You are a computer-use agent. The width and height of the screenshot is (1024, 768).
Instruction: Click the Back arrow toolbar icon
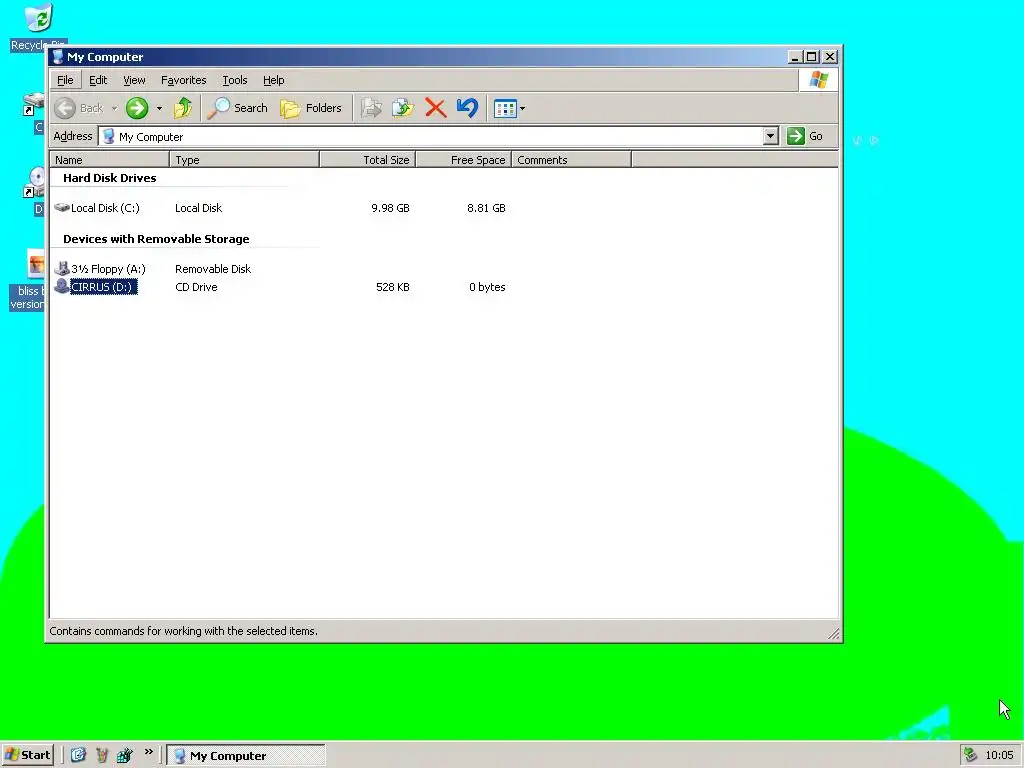65,108
